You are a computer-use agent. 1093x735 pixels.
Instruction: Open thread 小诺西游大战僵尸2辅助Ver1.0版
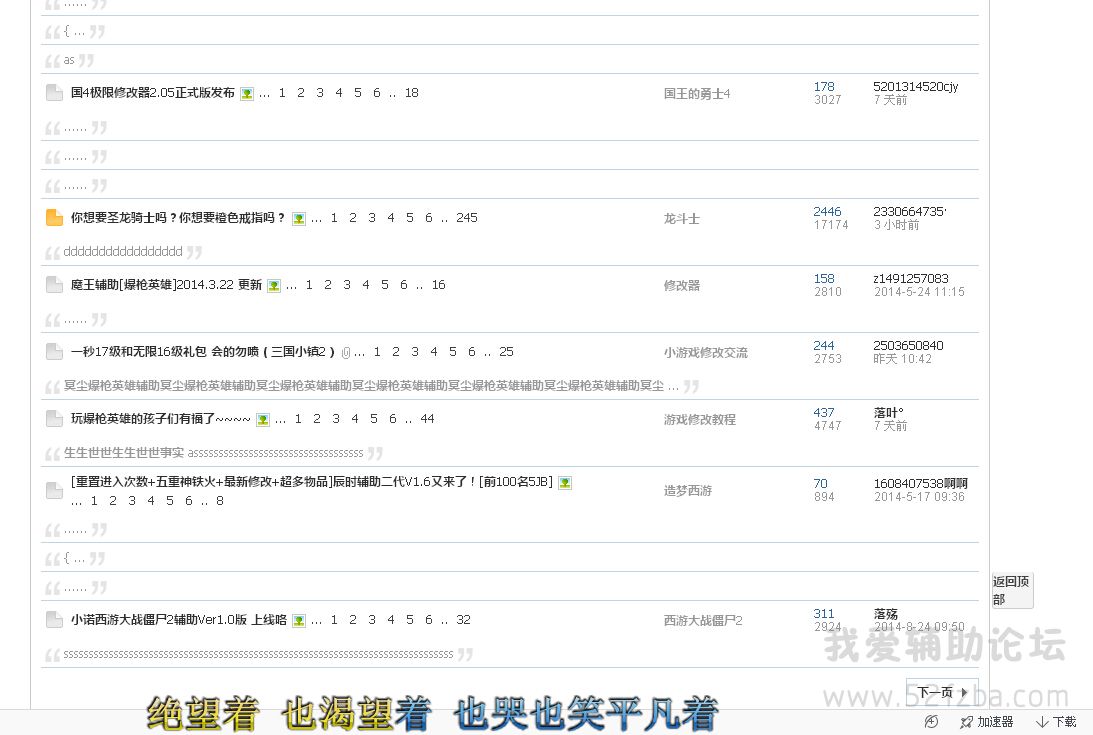pos(178,619)
